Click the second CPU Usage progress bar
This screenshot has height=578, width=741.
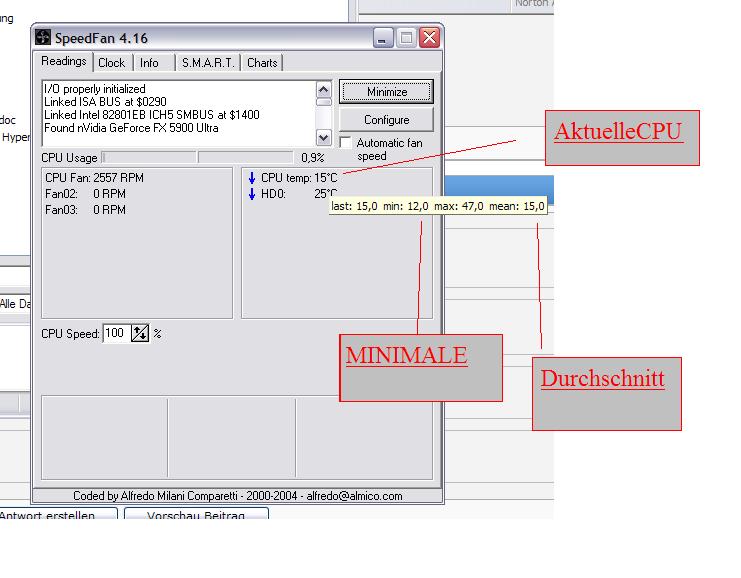click(x=246, y=157)
